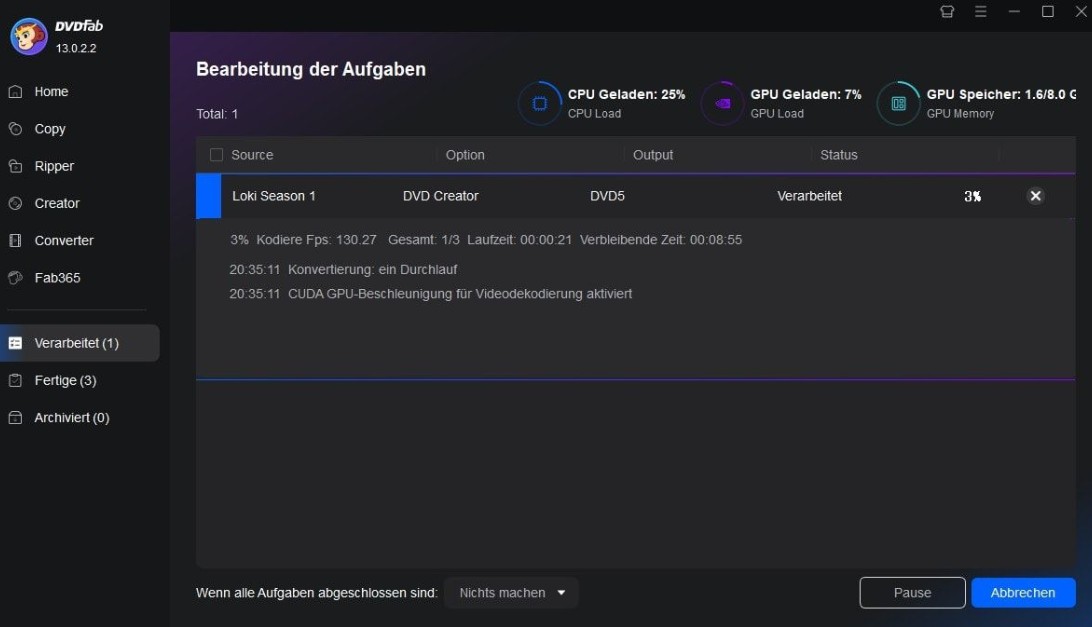Tick the select-all Source checkbox
The image size is (1092, 627).
(217, 155)
